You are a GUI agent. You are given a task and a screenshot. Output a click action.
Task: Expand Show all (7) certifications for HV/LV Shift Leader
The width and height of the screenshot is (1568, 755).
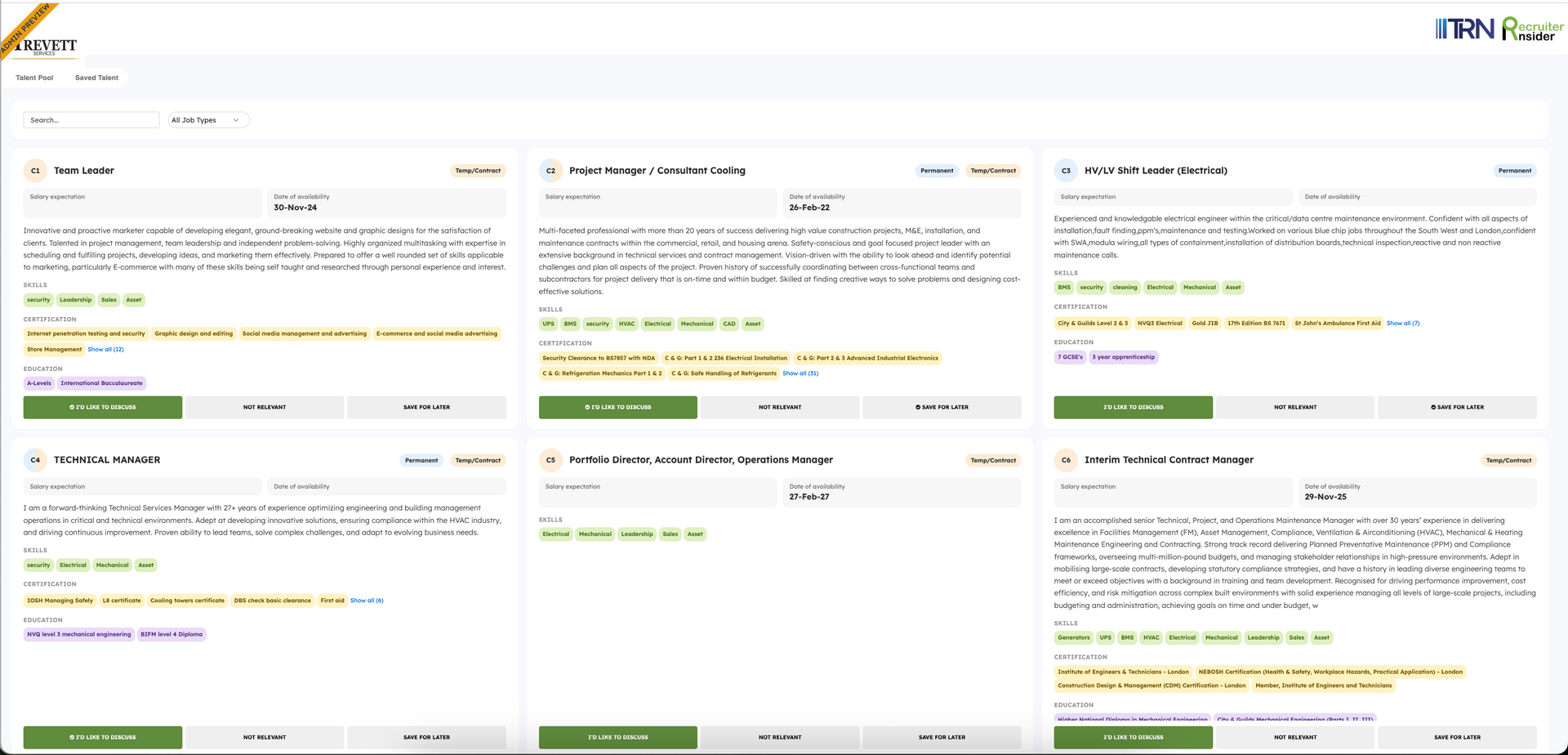point(1403,324)
